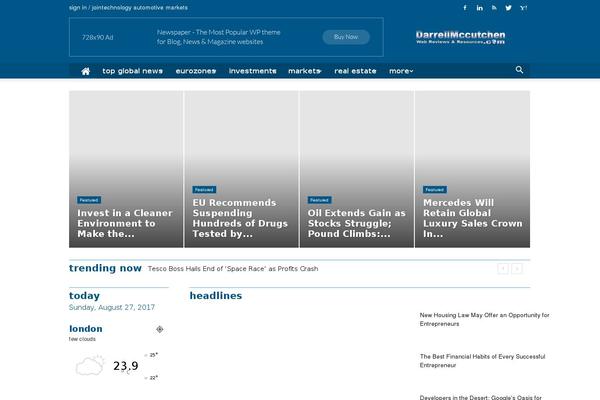Click the 22° low temperature
600x400 pixels.
click(x=153, y=378)
